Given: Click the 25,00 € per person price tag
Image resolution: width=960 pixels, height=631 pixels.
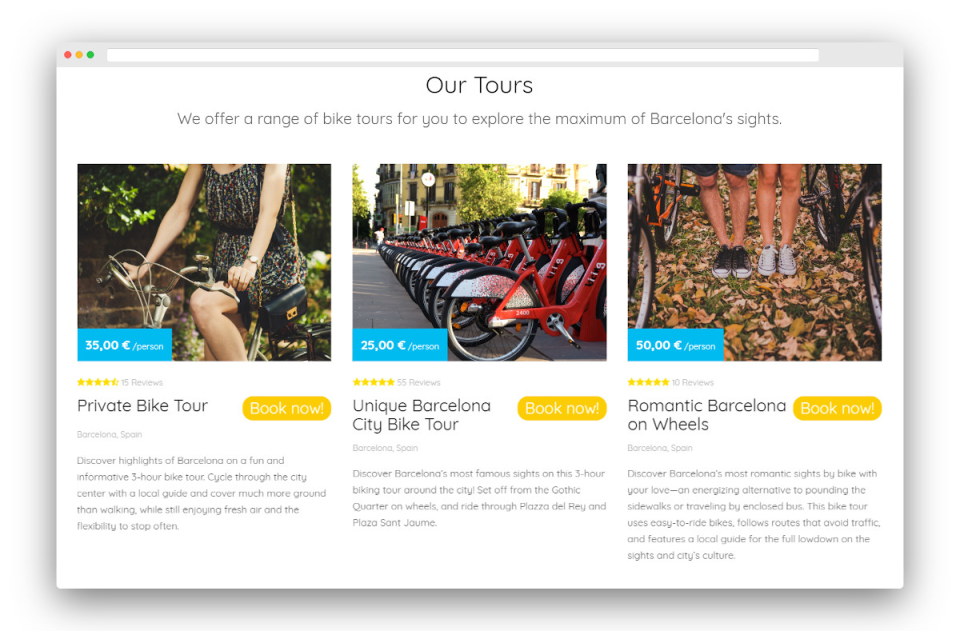Looking at the screenshot, I should pyautogui.click(x=400, y=345).
